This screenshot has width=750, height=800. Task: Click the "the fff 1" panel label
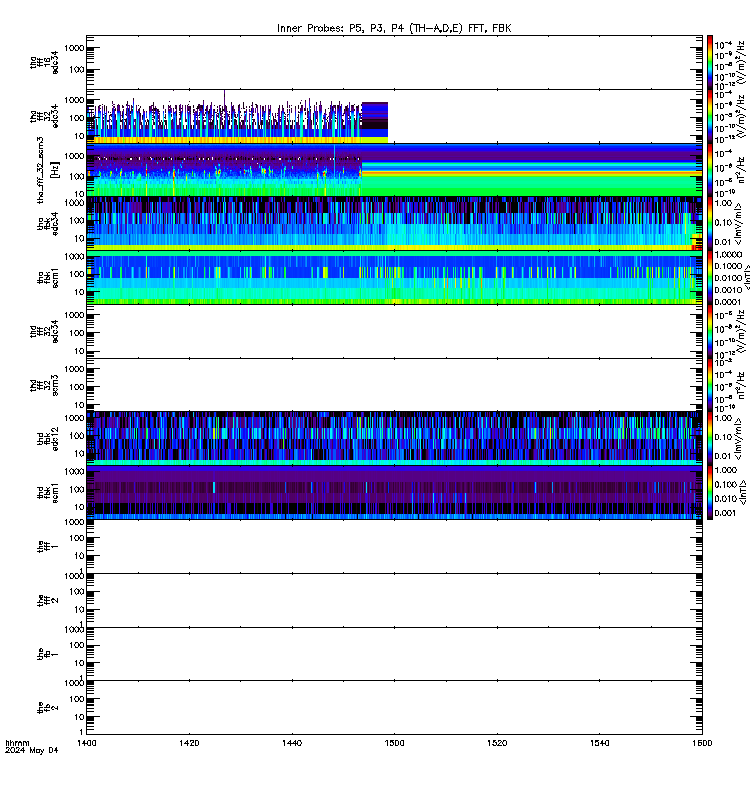(48, 546)
